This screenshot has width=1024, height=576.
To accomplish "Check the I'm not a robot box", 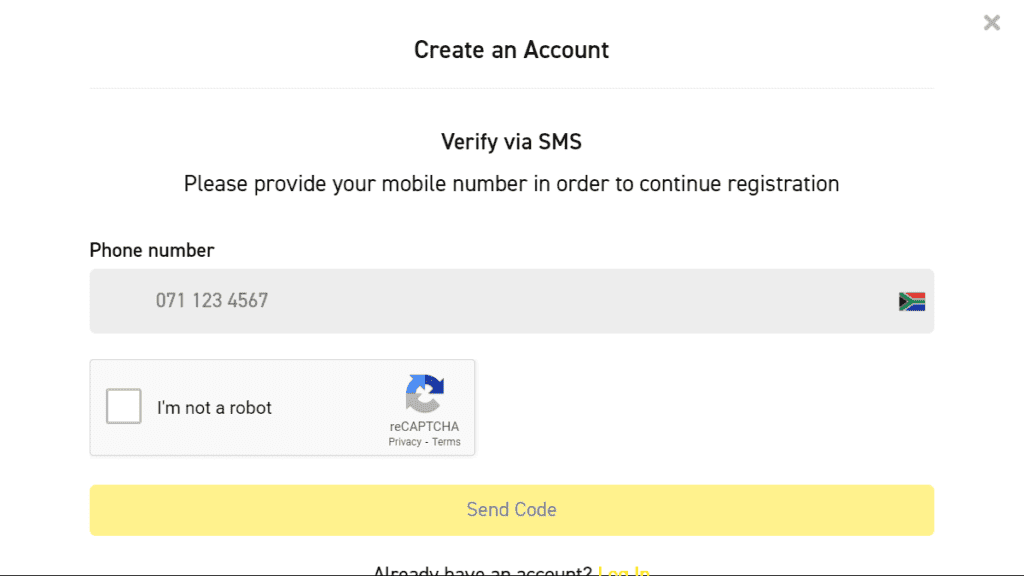I will (x=124, y=407).
